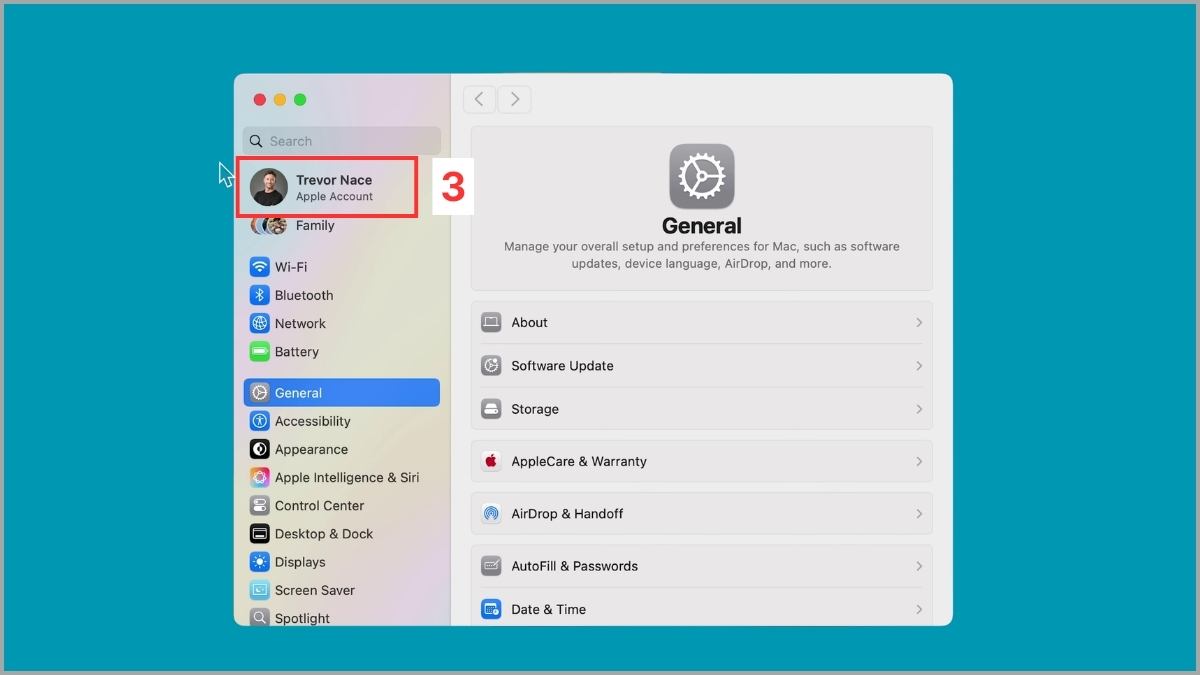Click the Screen Saver icon
The image size is (1200, 675).
(x=260, y=590)
